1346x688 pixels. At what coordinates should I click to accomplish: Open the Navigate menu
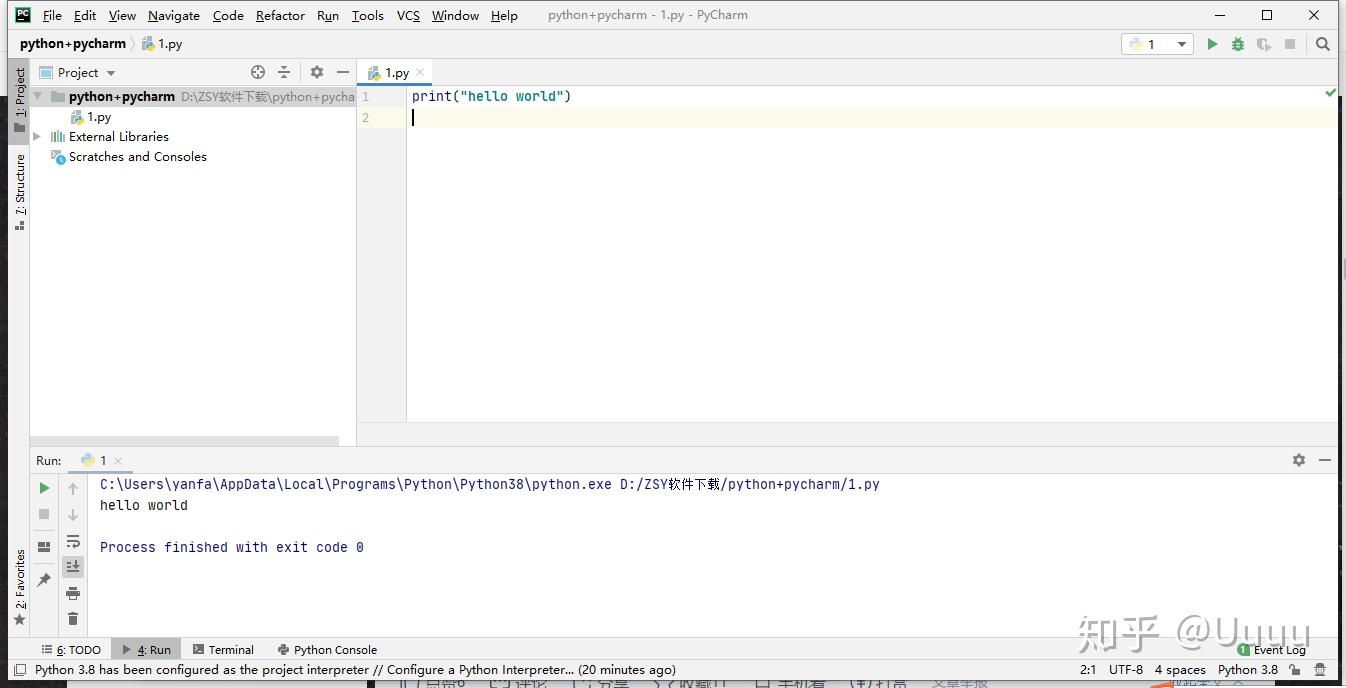click(173, 15)
